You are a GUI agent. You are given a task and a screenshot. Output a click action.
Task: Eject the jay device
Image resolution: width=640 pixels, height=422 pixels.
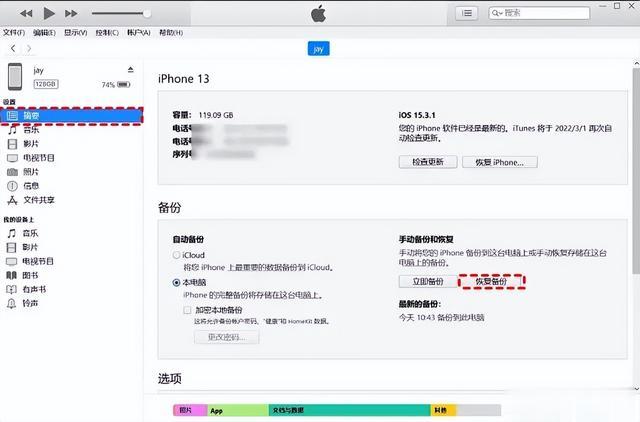tap(131, 69)
